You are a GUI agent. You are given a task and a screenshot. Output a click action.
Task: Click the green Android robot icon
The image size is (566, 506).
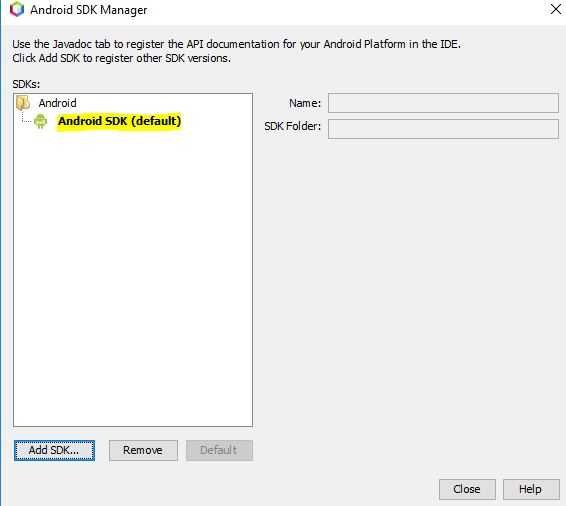click(x=40, y=121)
